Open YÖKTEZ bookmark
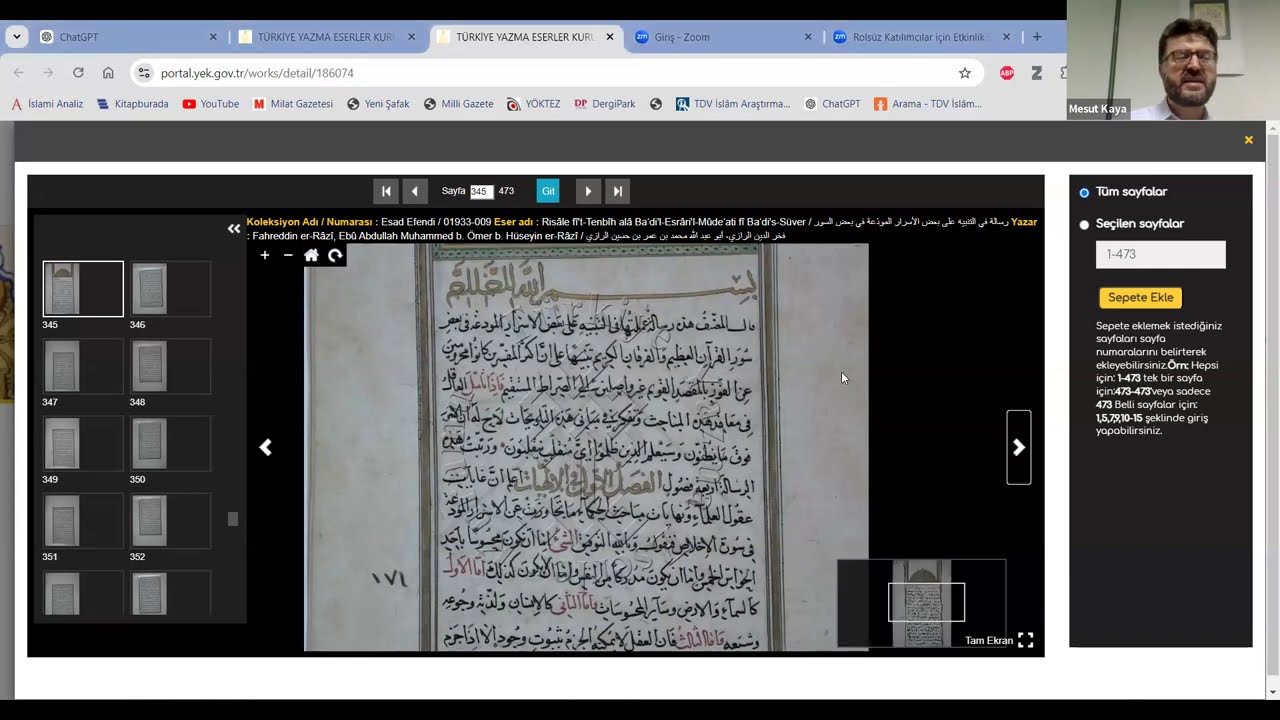This screenshot has width=1280, height=720. coord(533,104)
